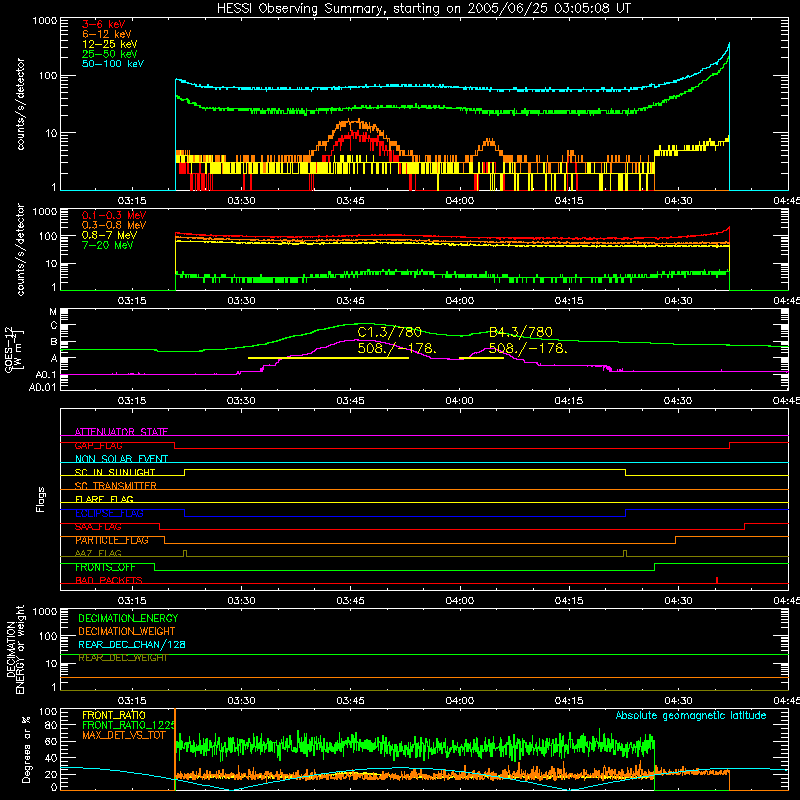The height and width of the screenshot is (800, 800).
Task: Click the PARTICLE_FLAG label
Action: pyautogui.click(x=112, y=540)
